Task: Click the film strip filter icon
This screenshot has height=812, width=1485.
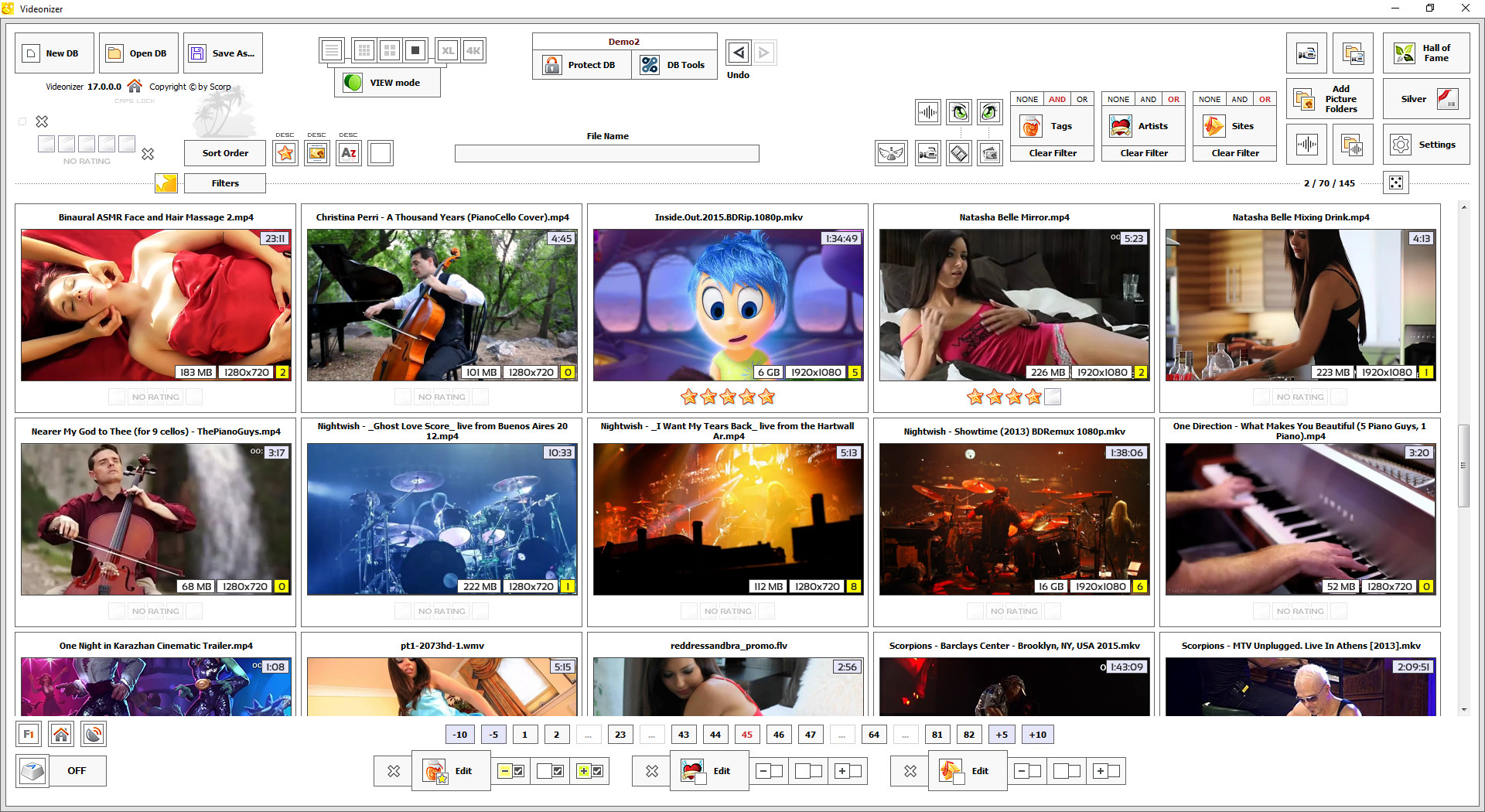Action: tap(959, 153)
